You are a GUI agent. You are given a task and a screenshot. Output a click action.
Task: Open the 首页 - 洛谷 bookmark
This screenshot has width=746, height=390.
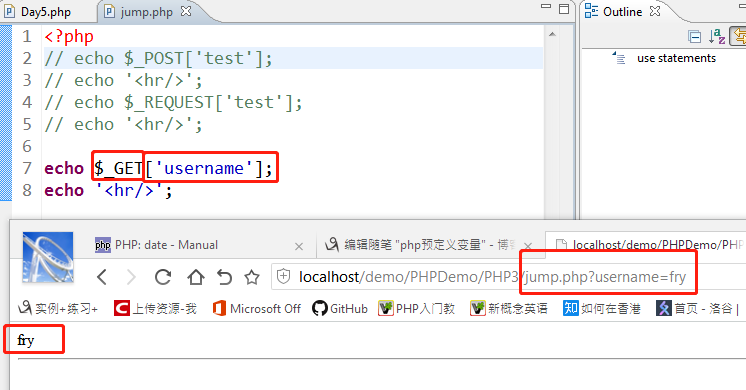click(697, 309)
